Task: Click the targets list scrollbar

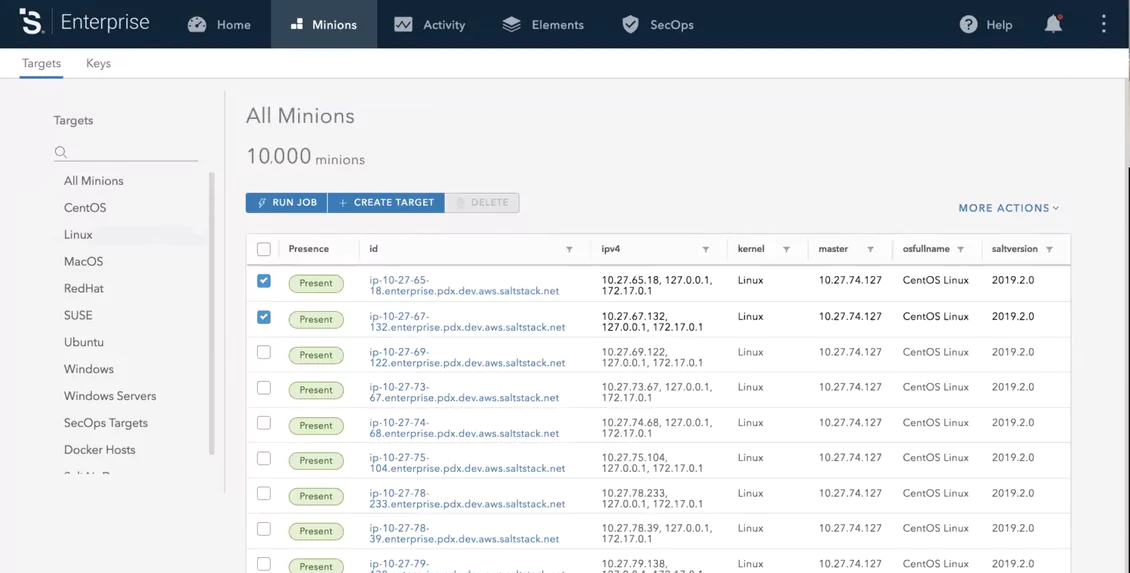Action: pos(211,313)
